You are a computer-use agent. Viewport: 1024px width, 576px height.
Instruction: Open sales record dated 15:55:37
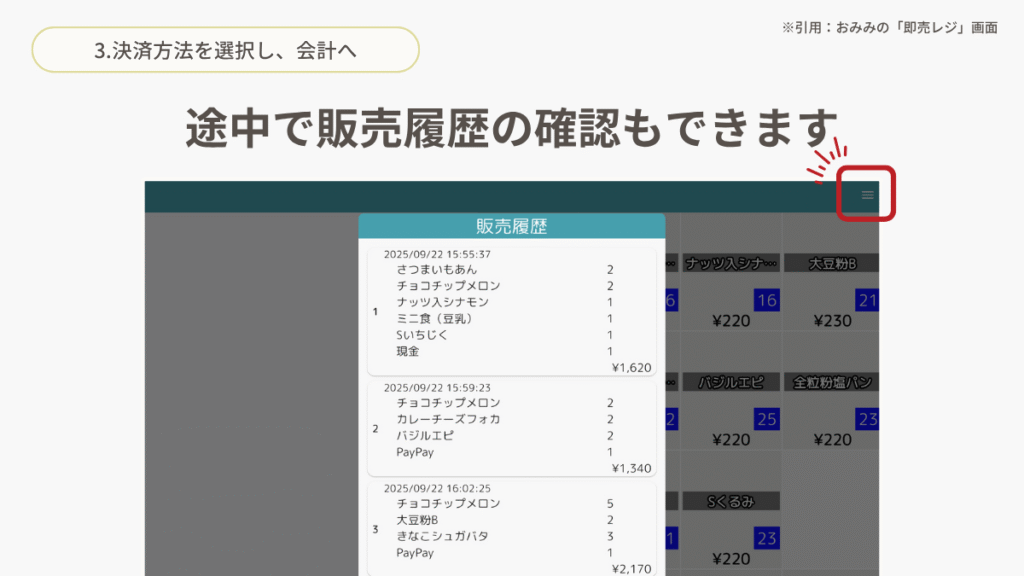tap(511, 311)
